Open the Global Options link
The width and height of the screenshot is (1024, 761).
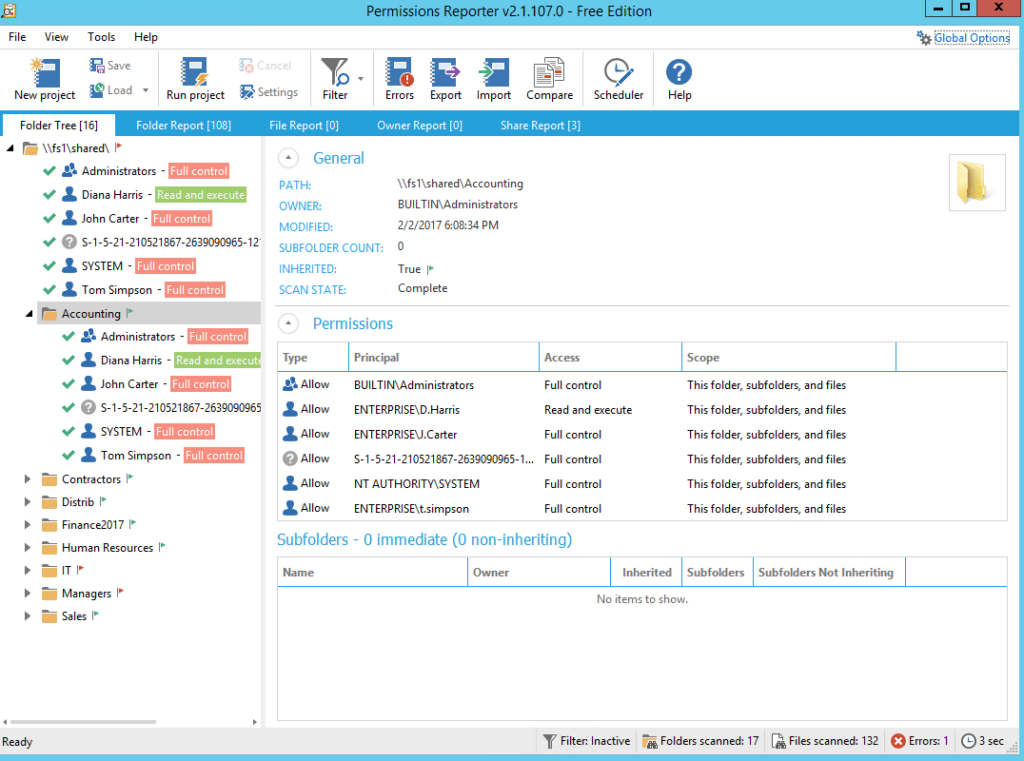972,38
